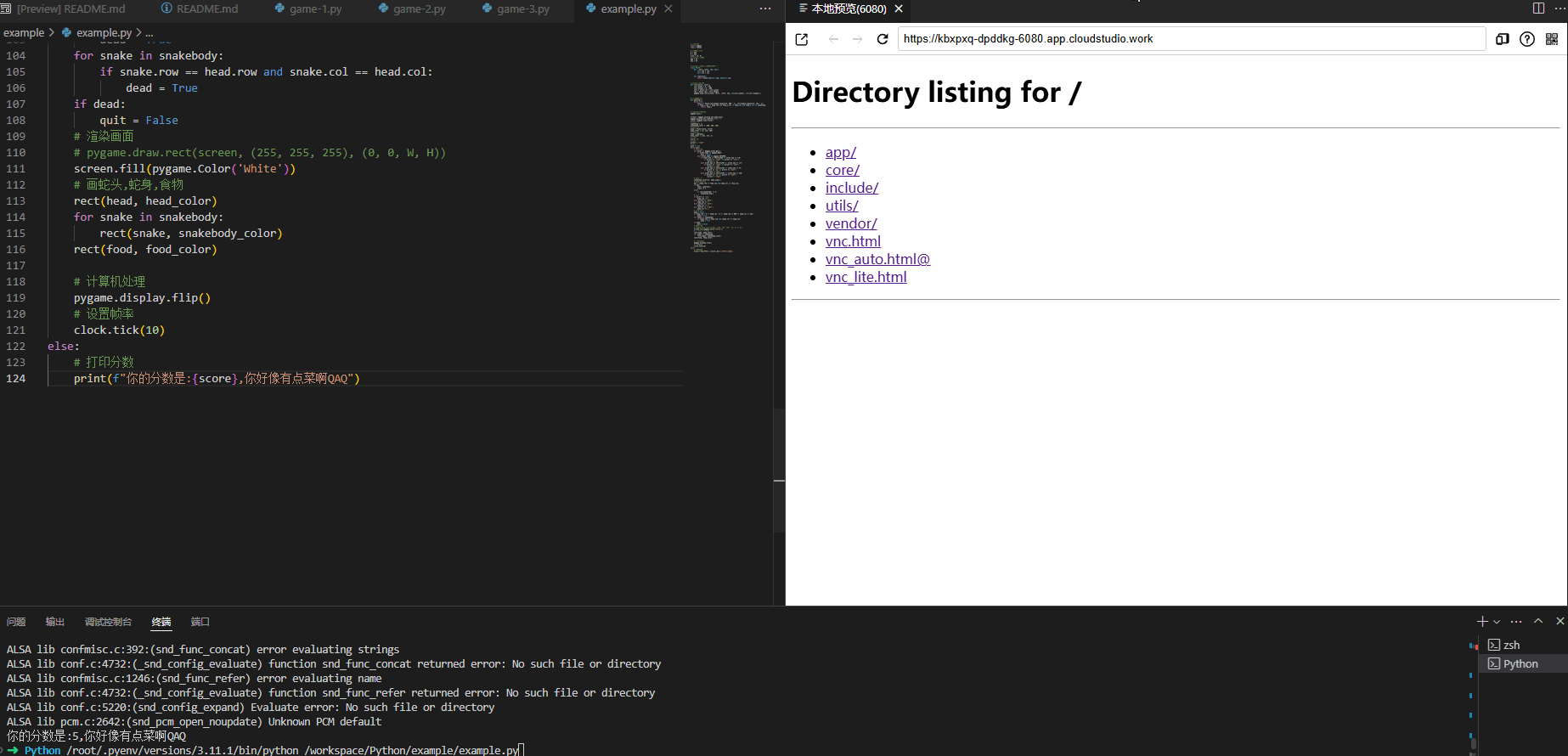
Task: Create a new terminal with plus icon
Action: click(1482, 622)
